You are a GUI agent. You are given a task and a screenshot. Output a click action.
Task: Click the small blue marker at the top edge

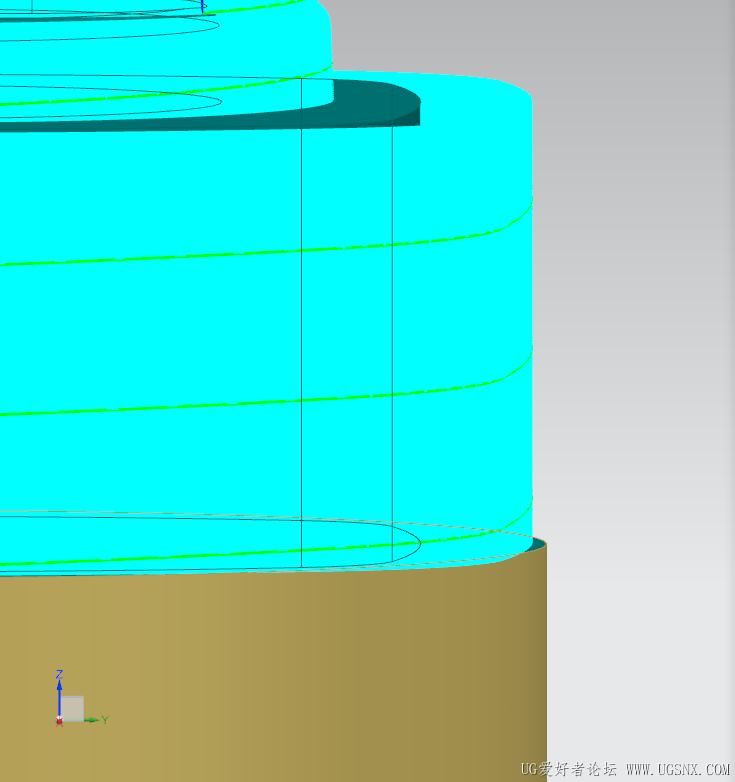203,5
